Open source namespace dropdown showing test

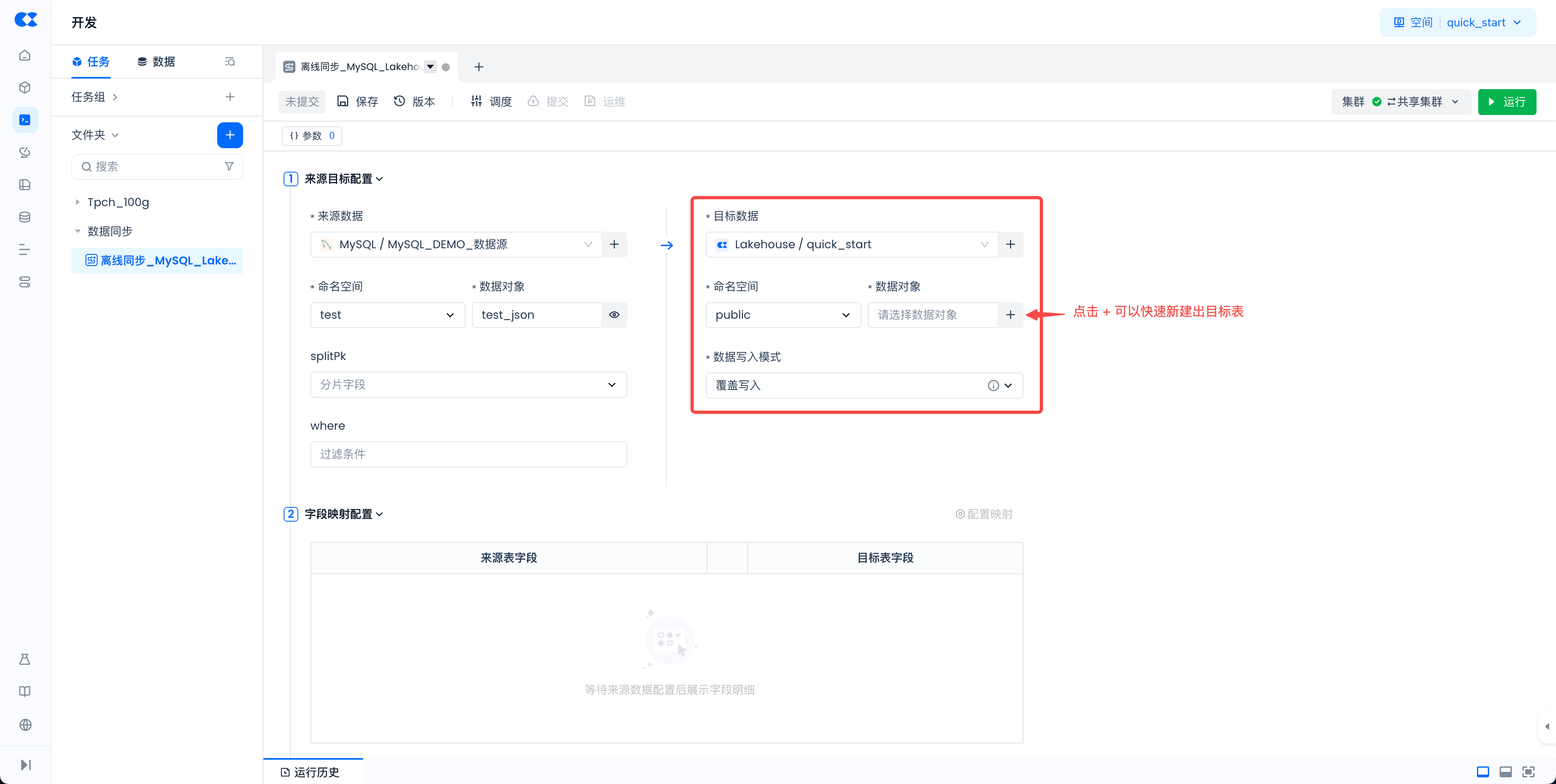pyautogui.click(x=387, y=315)
